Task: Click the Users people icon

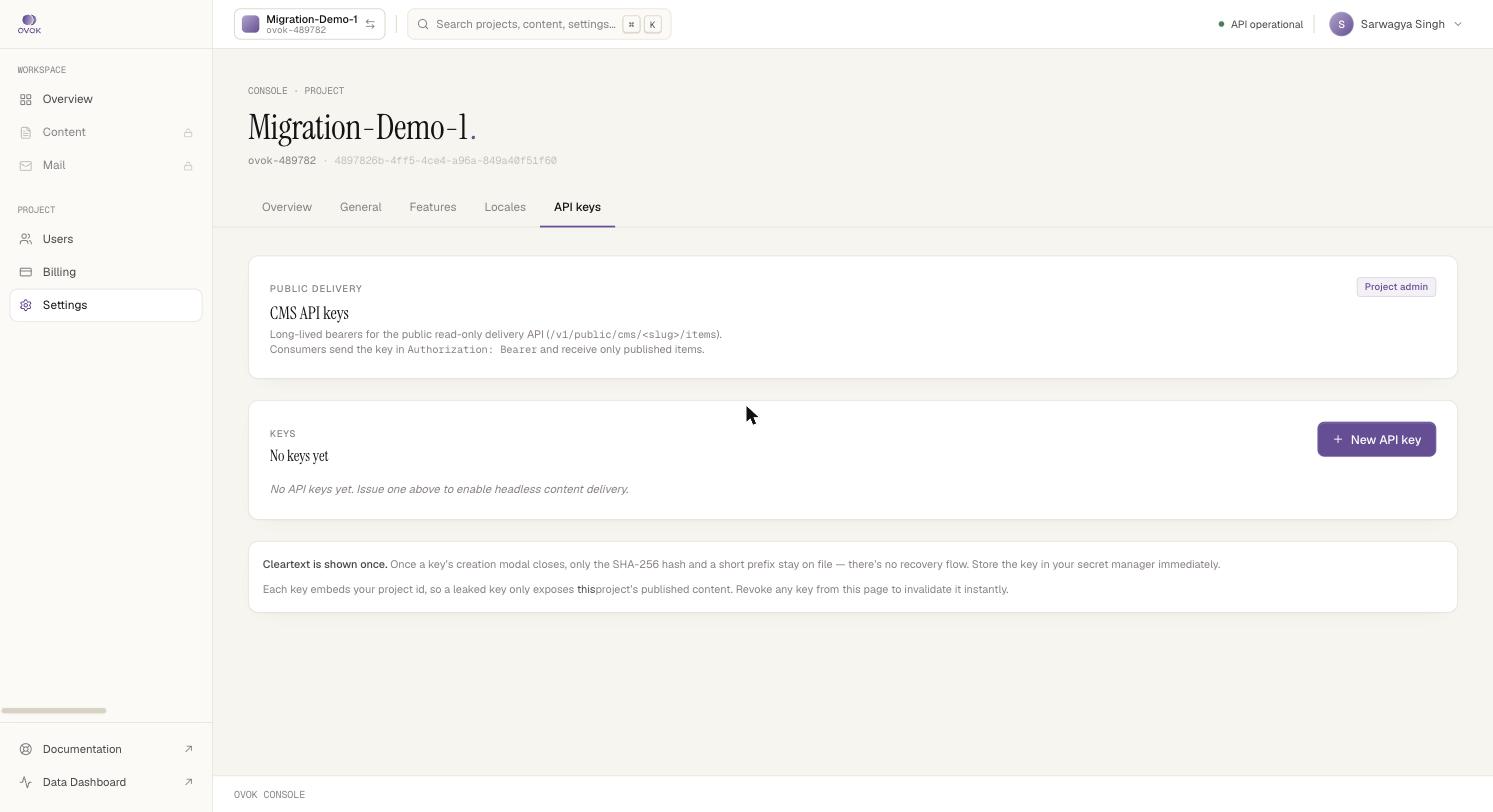Action: 26,239
